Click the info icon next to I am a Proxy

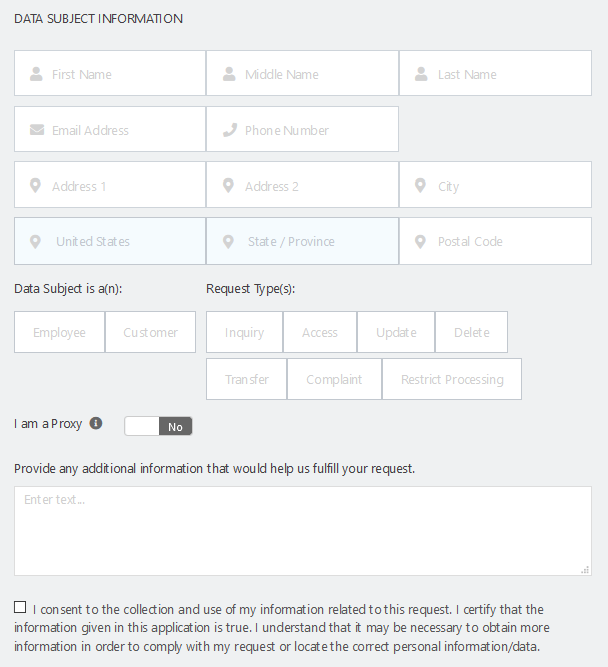(x=96, y=423)
